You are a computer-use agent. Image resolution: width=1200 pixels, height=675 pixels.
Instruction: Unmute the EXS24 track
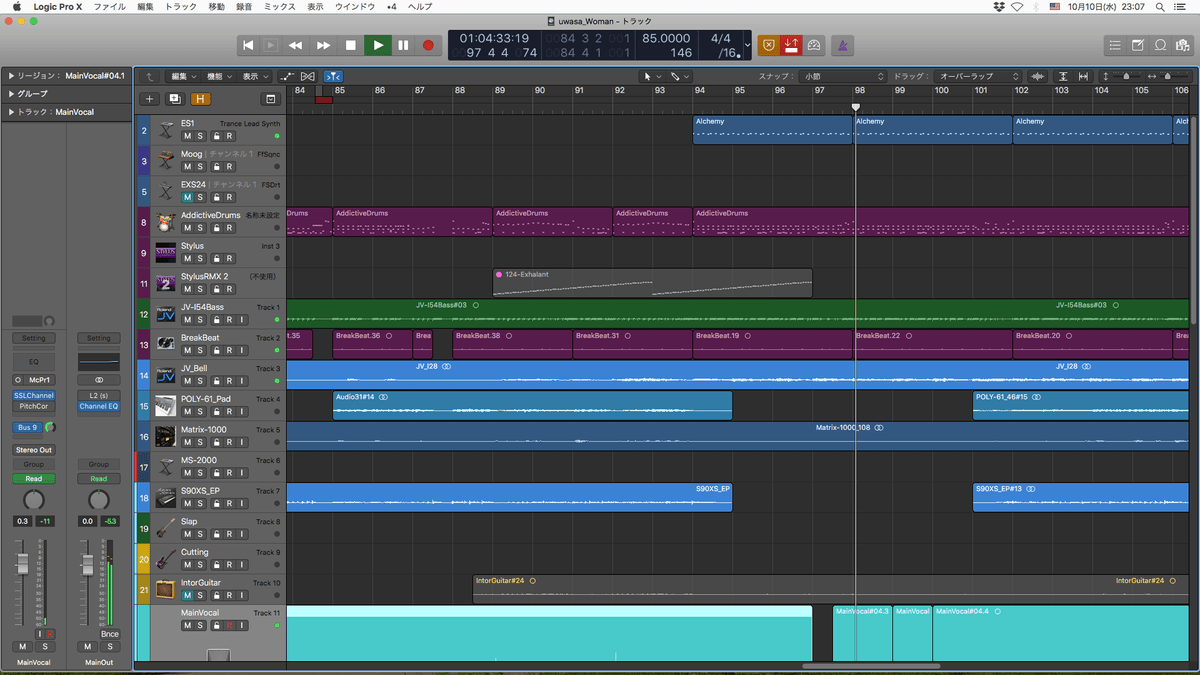(187, 197)
